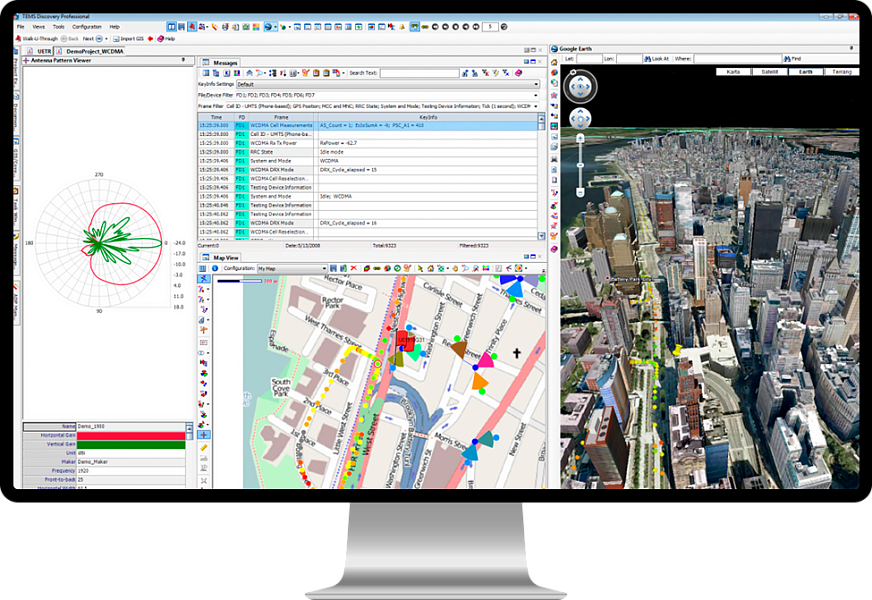Image resolution: width=872 pixels, height=600 pixels.
Task: Switch Google Earth to Satellit view
Action: 769,70
